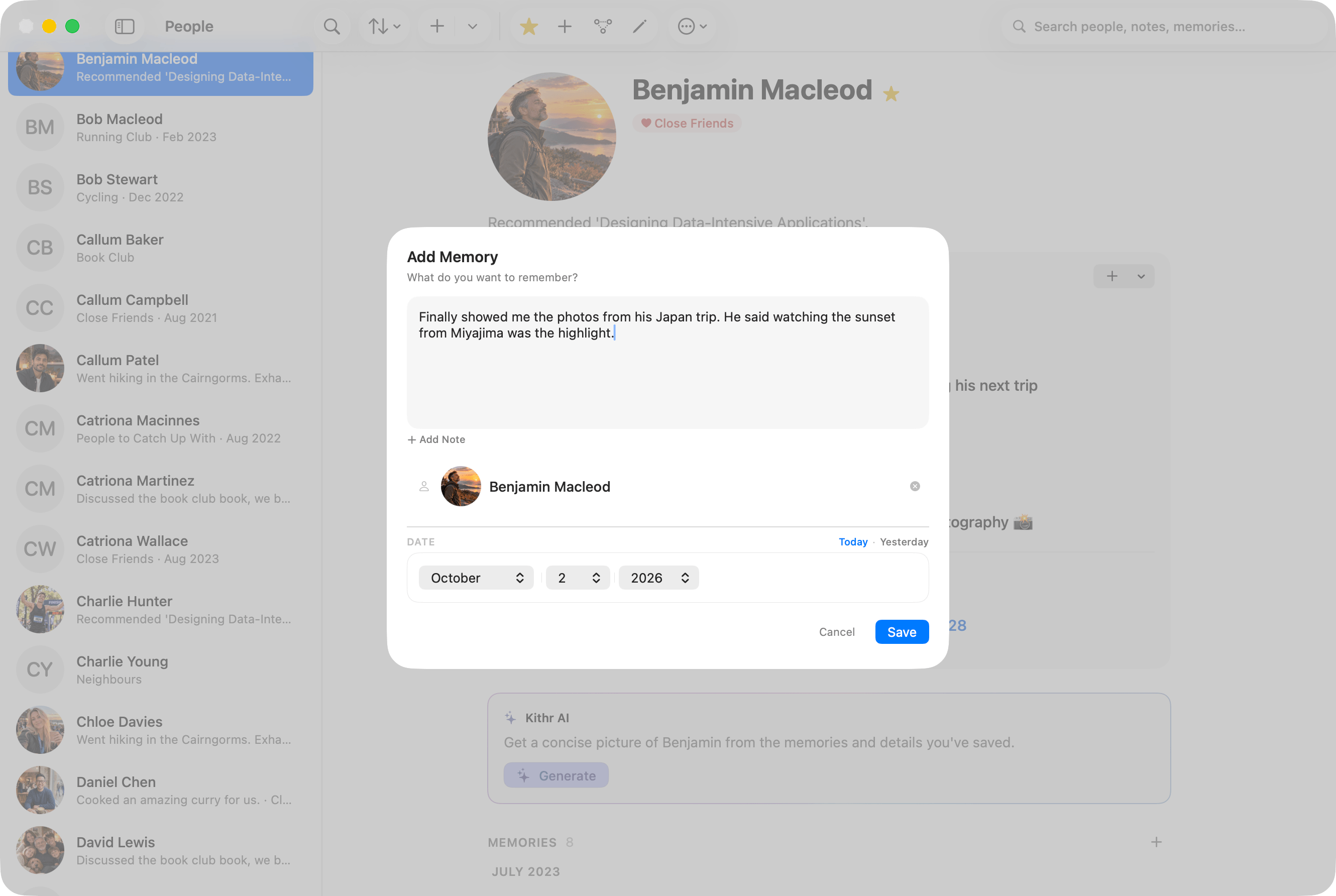
Task: Open the sort order menu
Action: [384, 26]
